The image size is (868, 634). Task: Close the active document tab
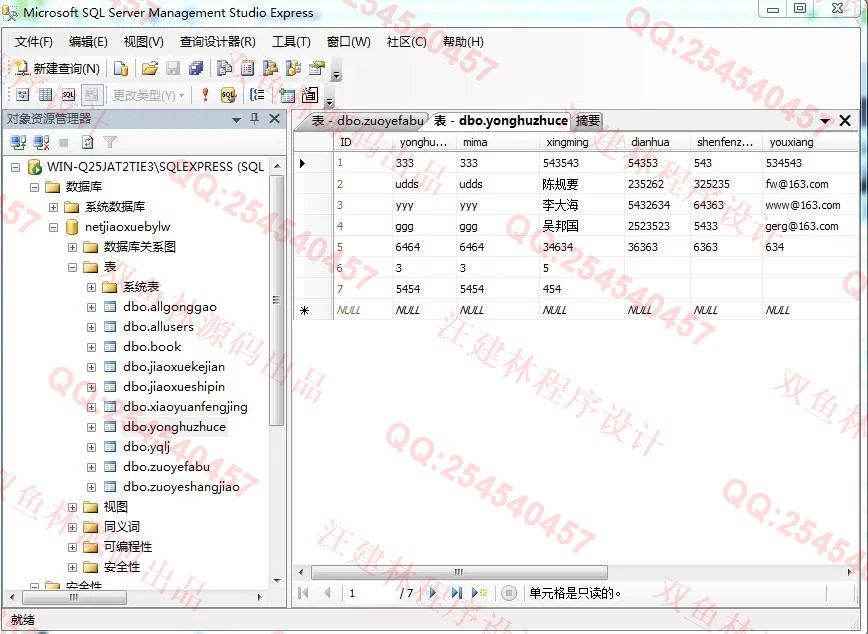click(x=845, y=121)
